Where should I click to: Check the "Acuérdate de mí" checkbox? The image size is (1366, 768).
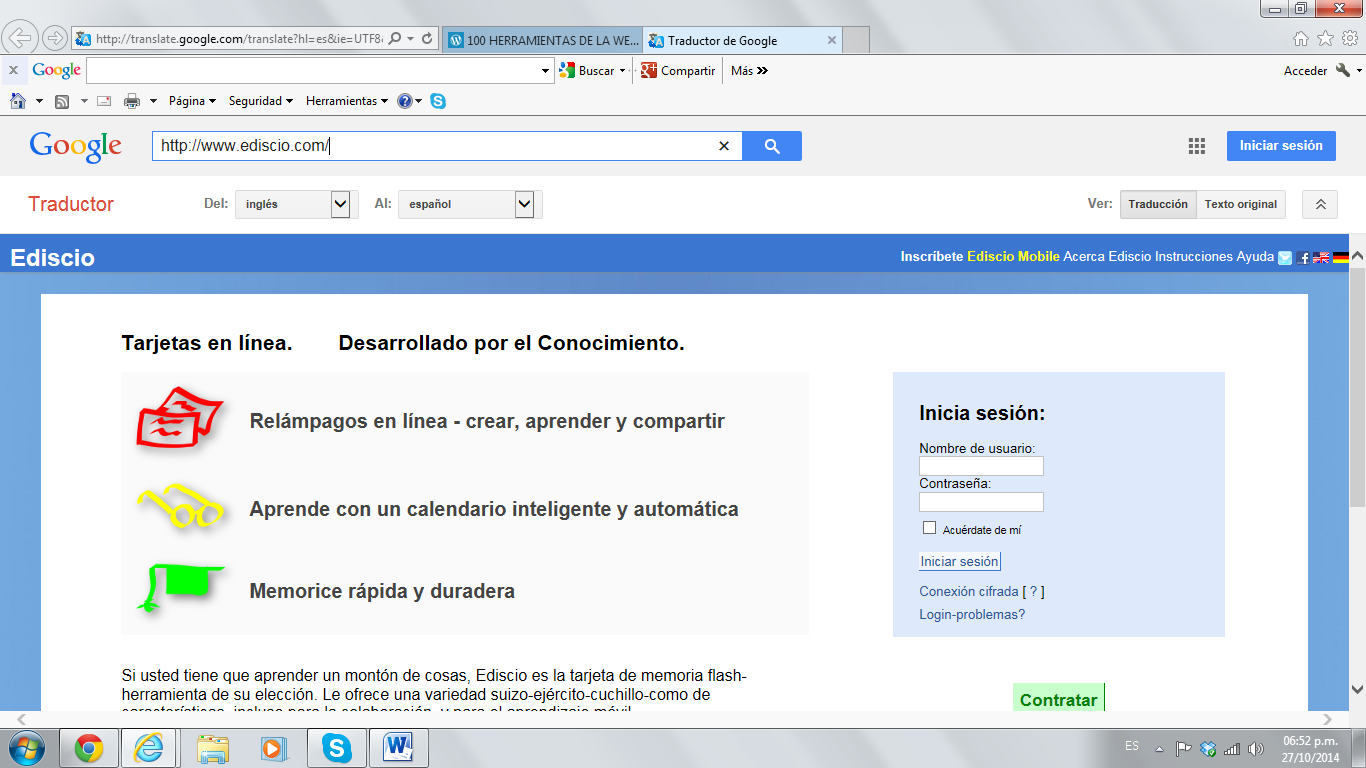(x=929, y=528)
